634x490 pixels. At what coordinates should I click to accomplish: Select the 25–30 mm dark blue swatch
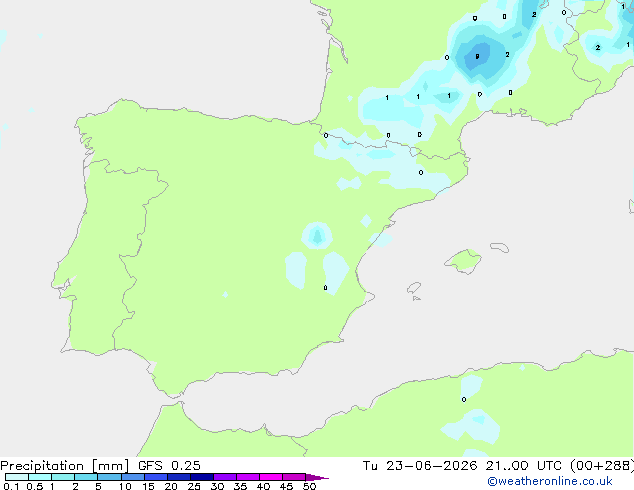click(202, 477)
